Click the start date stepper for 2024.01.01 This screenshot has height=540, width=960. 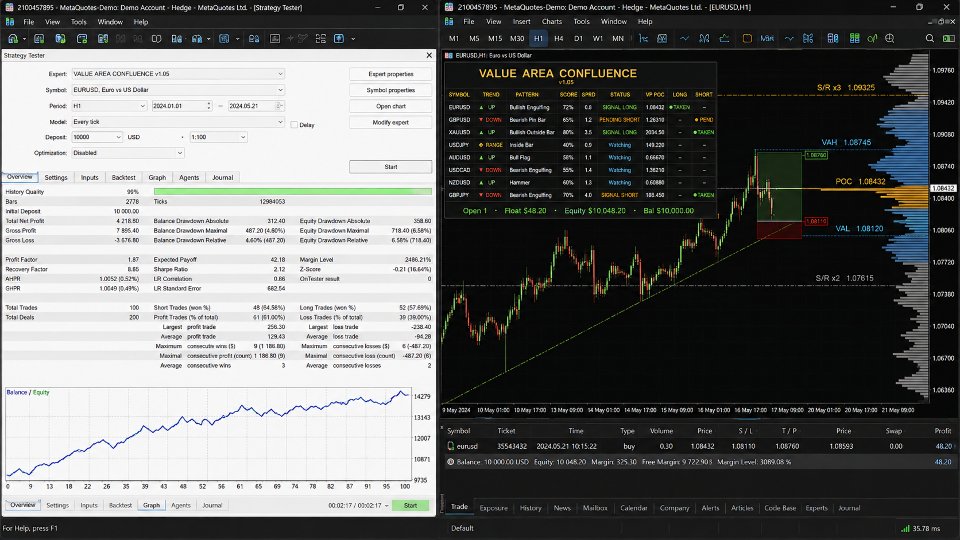[209, 106]
